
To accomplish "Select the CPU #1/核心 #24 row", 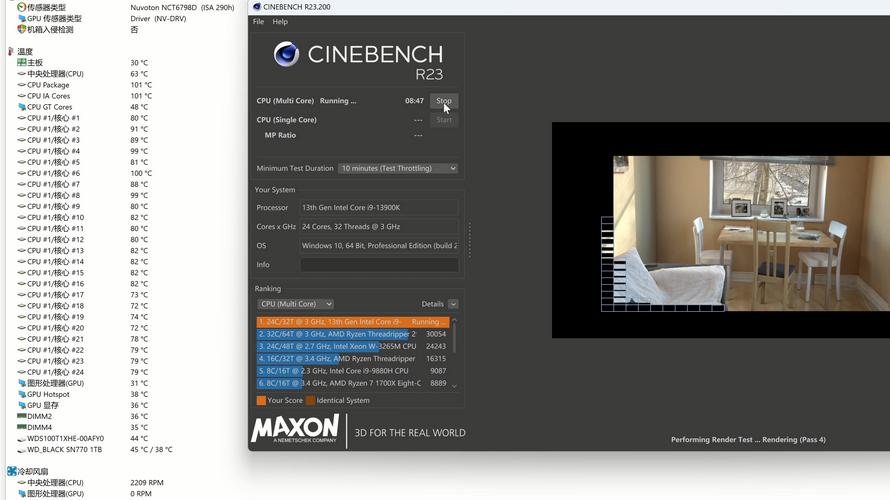I will pos(82,372).
